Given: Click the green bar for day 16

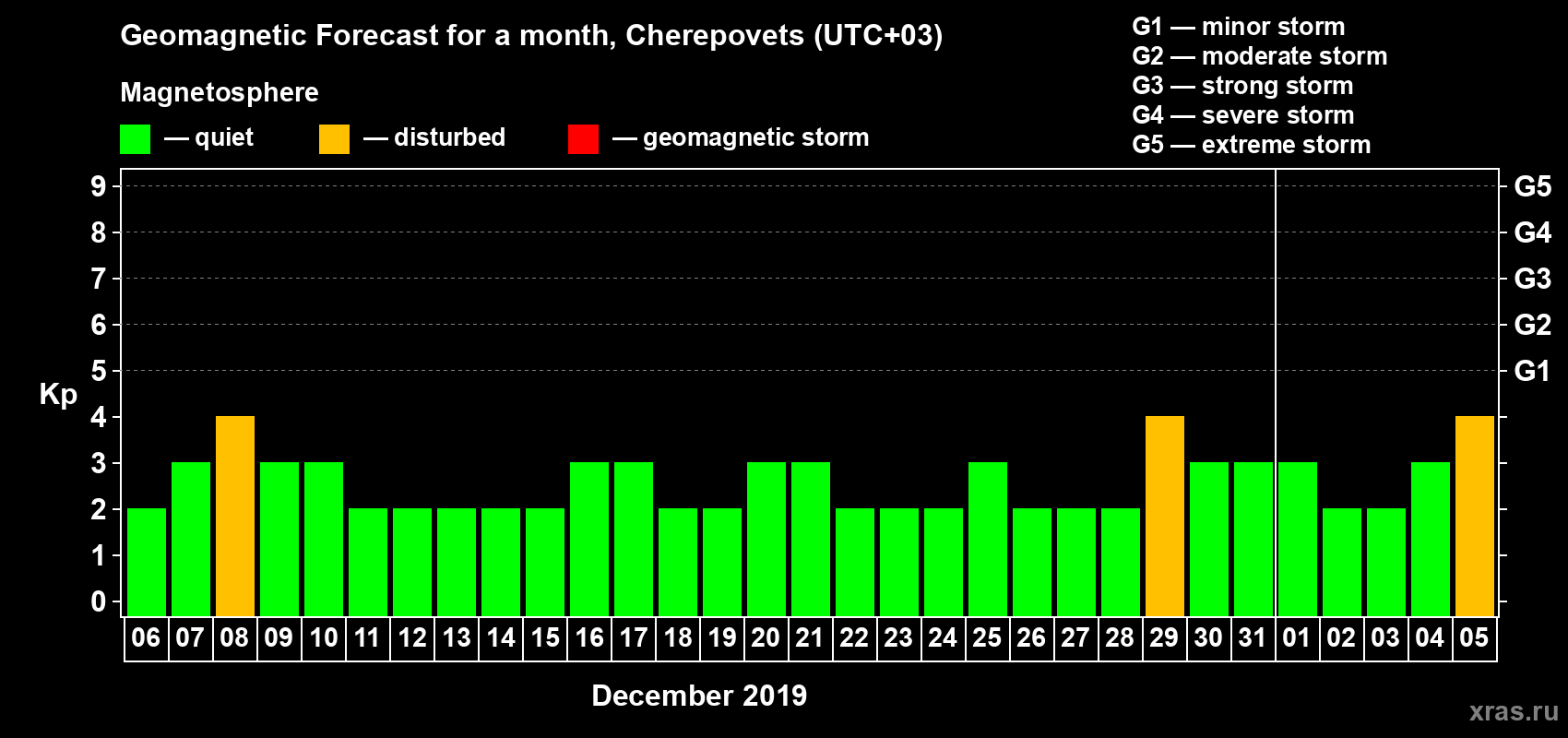Looking at the screenshot, I should coord(589,540).
